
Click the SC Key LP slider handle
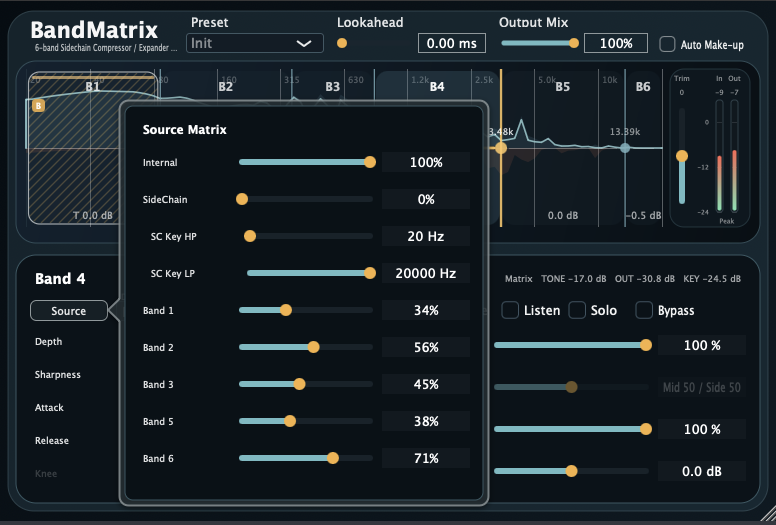370,273
